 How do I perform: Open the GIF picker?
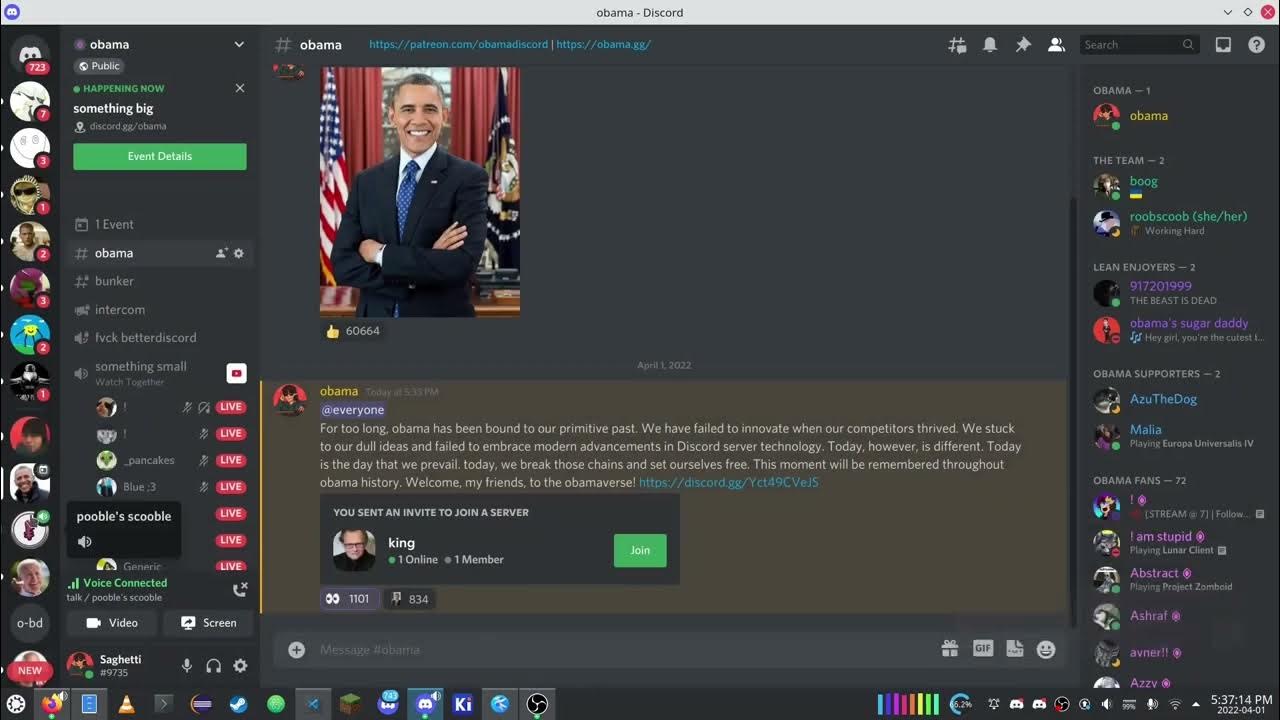(x=983, y=648)
